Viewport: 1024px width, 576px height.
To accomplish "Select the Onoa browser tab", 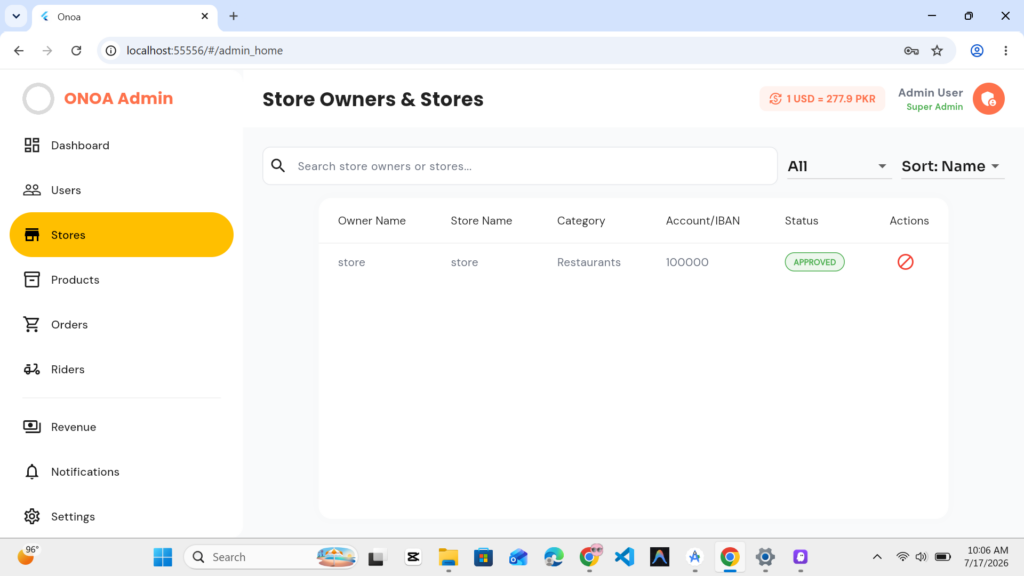I will (124, 16).
